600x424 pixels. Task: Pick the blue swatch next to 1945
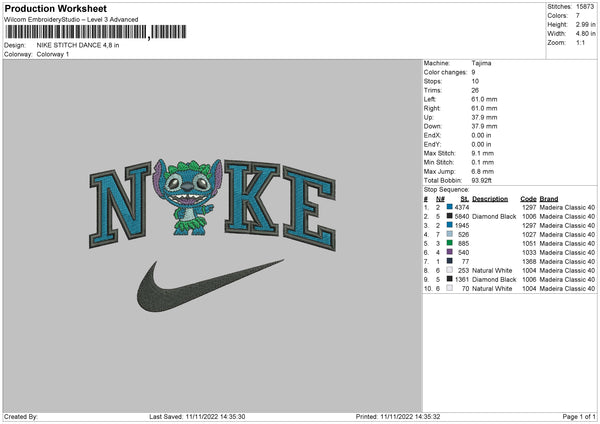click(449, 225)
